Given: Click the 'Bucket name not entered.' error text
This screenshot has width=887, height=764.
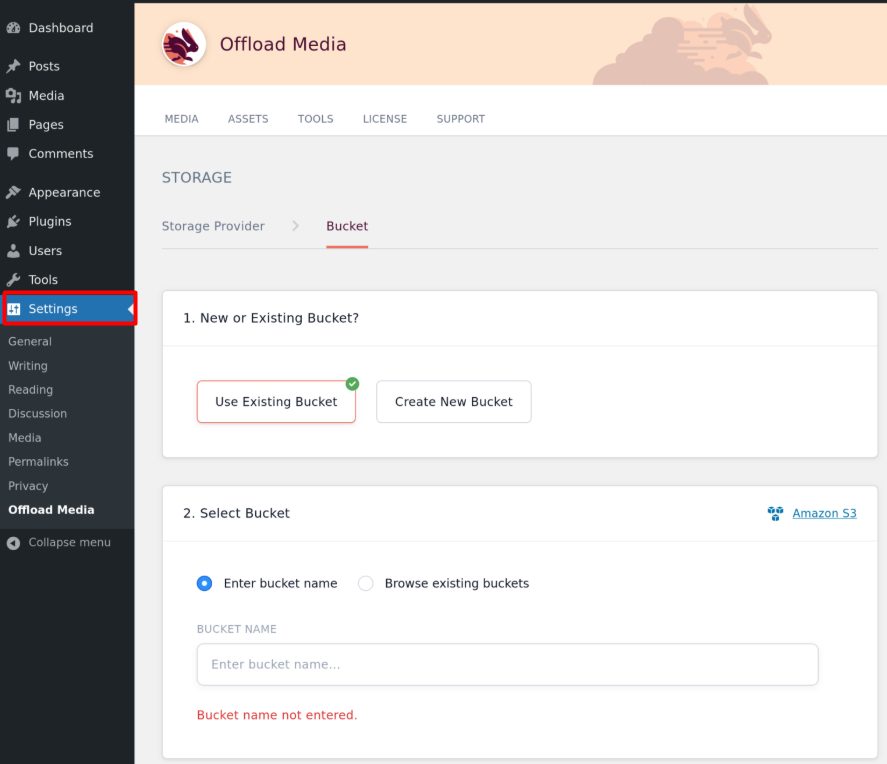Looking at the screenshot, I should click(x=277, y=715).
